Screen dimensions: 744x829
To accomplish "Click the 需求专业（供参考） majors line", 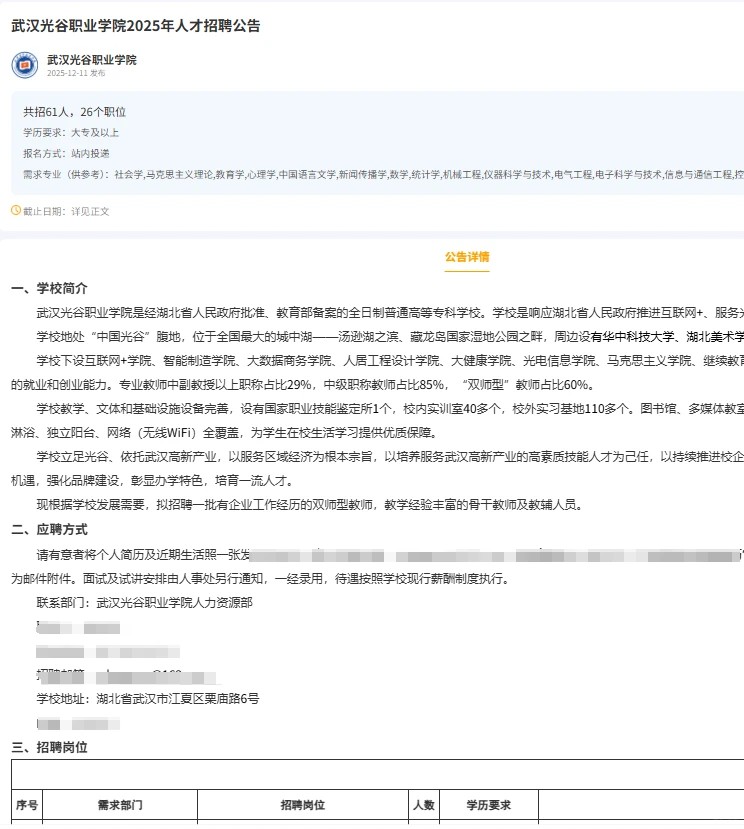I will (383, 174).
